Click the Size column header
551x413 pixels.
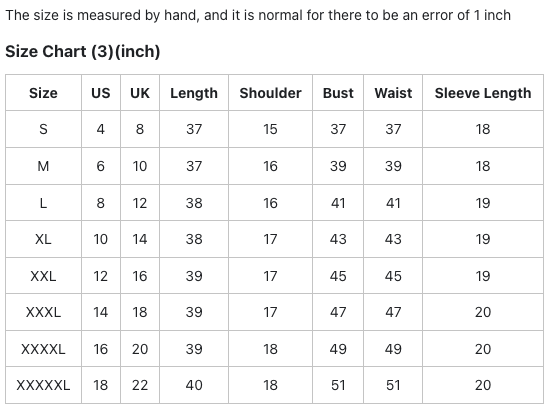click(43, 93)
